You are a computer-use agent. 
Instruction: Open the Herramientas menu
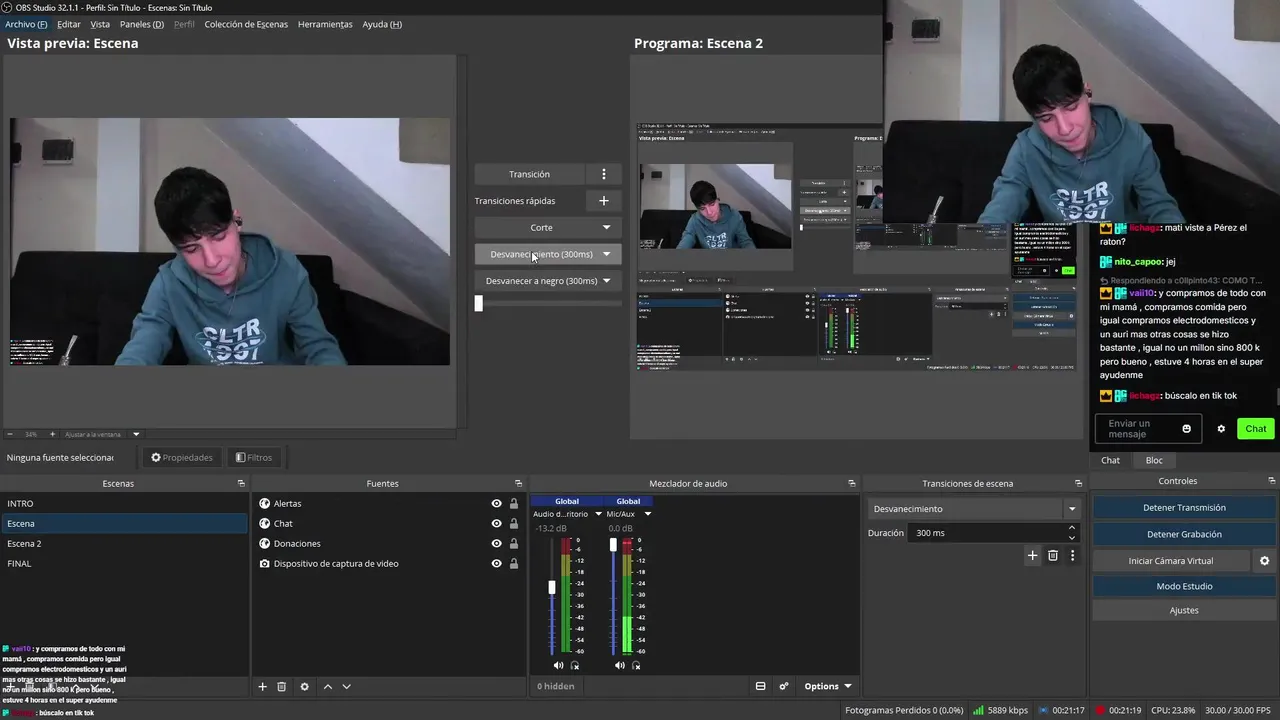[x=325, y=24]
